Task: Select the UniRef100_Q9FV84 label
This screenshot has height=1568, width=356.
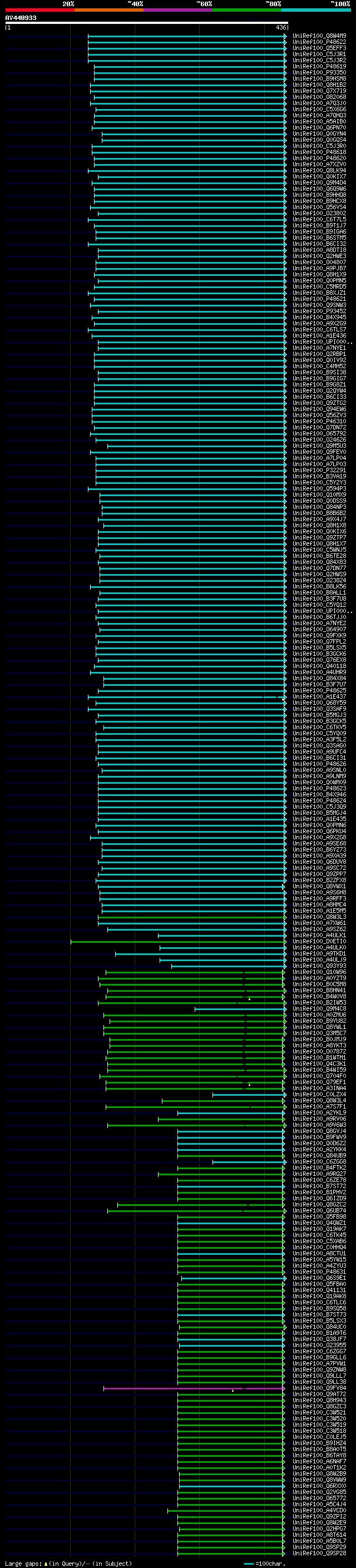Action: [319, 1388]
